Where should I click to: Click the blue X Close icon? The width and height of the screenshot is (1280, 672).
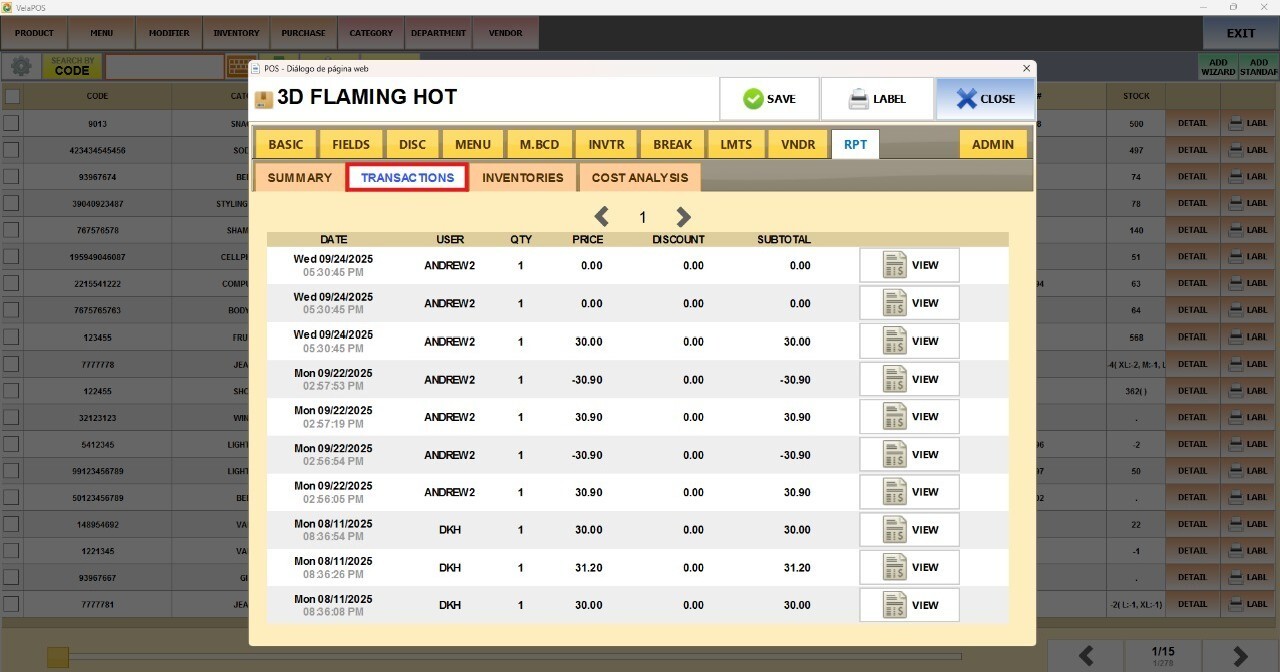pos(965,99)
